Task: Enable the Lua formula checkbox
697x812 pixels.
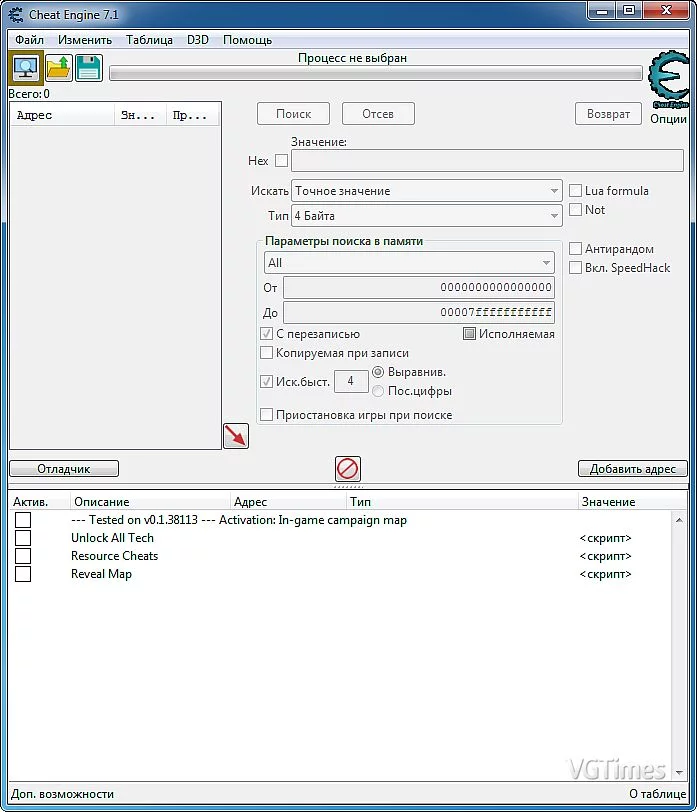Action: point(575,191)
